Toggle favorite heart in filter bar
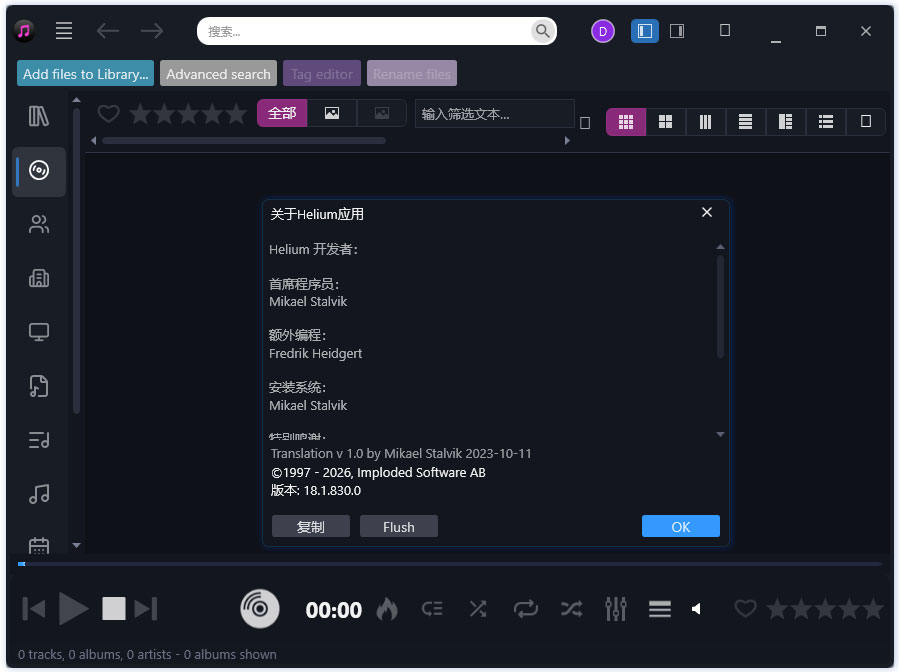 pos(108,114)
